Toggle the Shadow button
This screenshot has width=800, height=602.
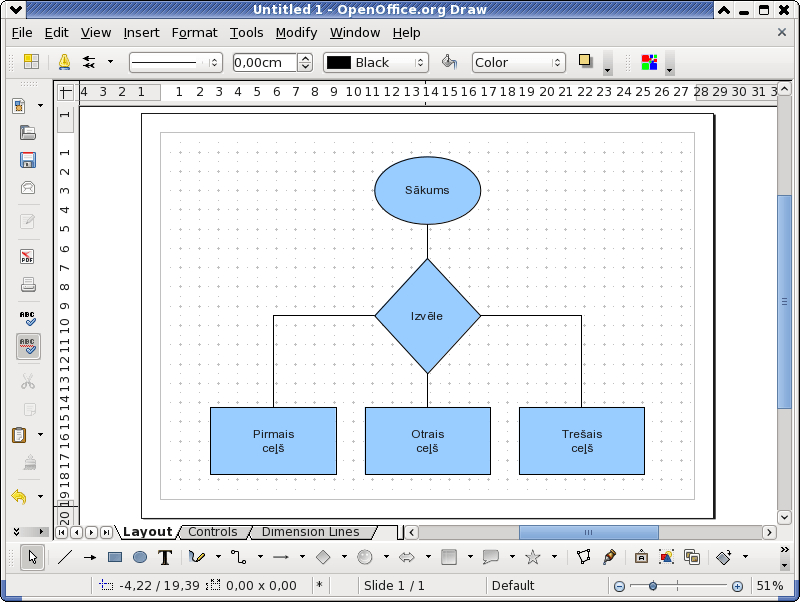click(585, 61)
